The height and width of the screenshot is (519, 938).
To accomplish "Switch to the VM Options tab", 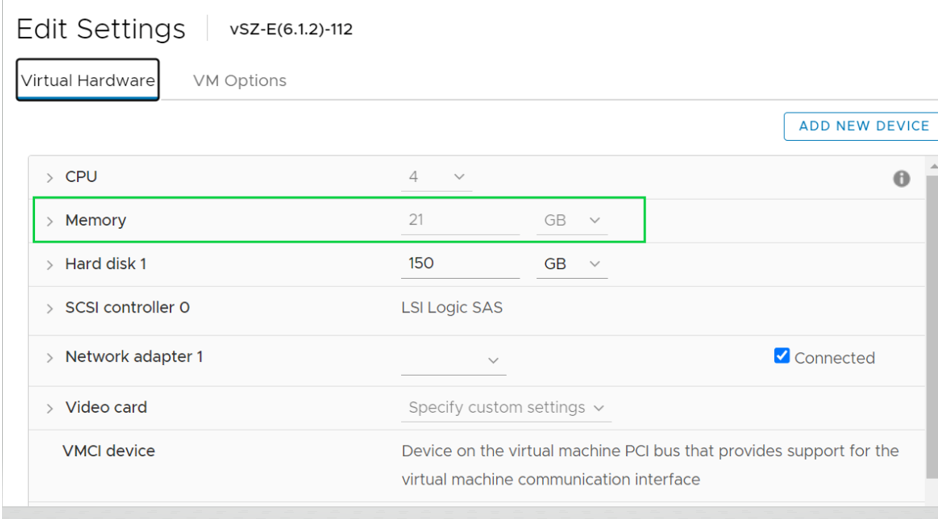I will tap(239, 81).
